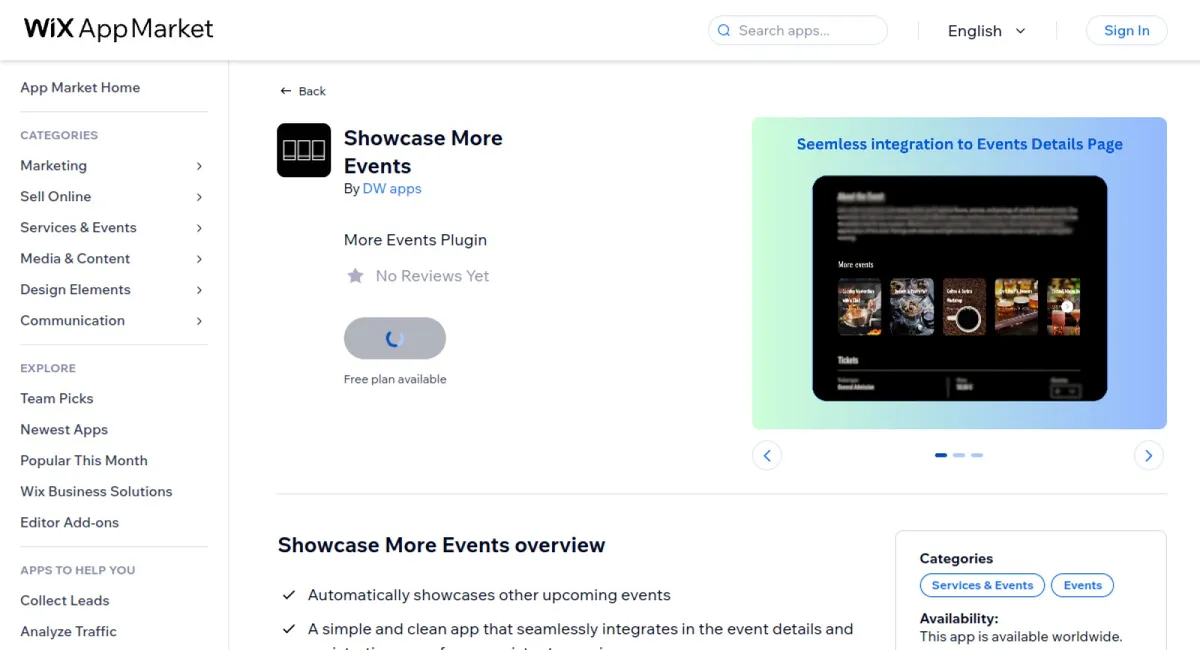
Task: Open Analyze Traffic section
Action: pos(68,632)
